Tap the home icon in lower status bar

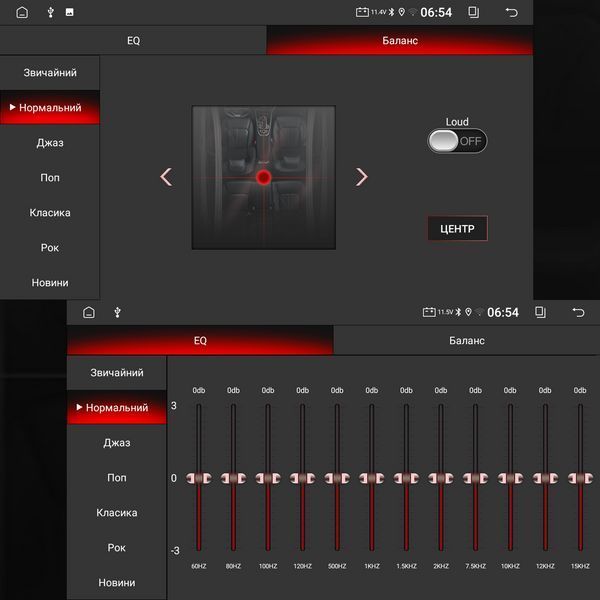[89, 312]
